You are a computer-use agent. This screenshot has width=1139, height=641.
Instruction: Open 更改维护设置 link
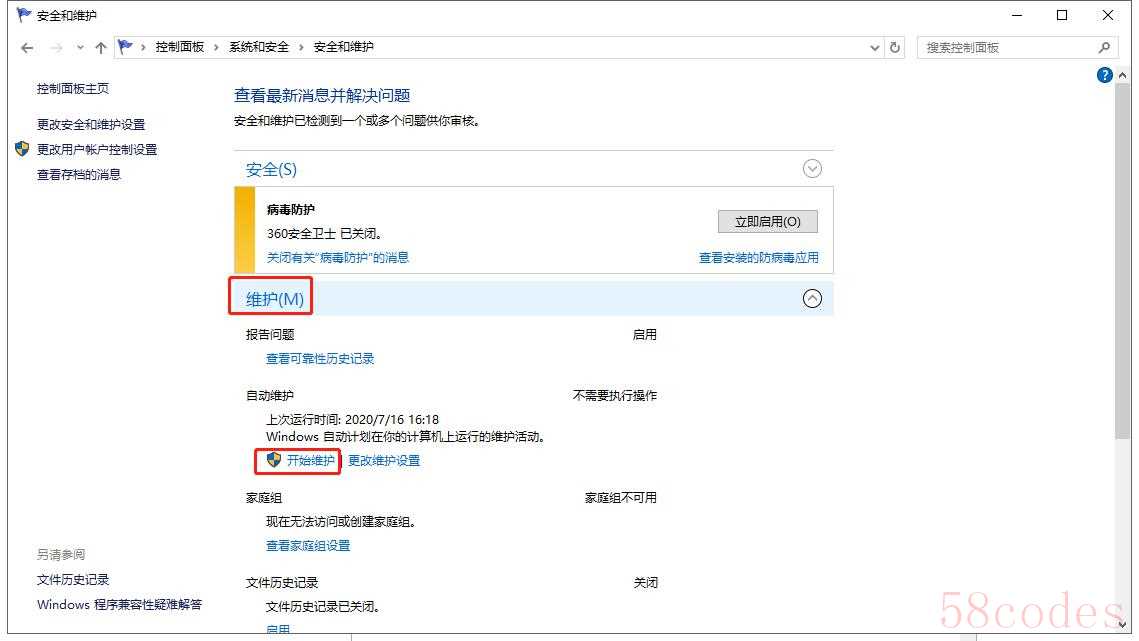tap(384, 460)
